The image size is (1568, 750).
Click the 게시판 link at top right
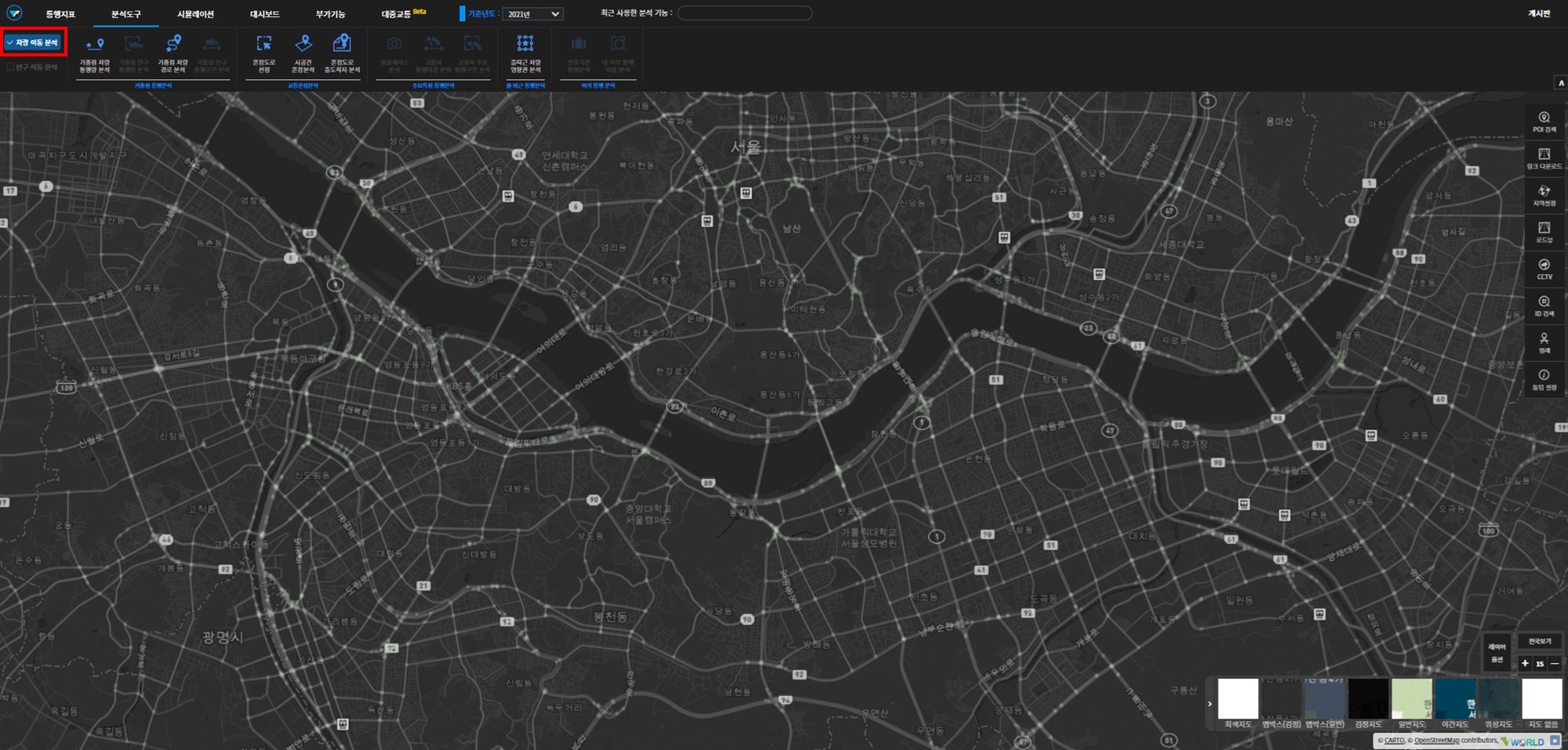1539,13
